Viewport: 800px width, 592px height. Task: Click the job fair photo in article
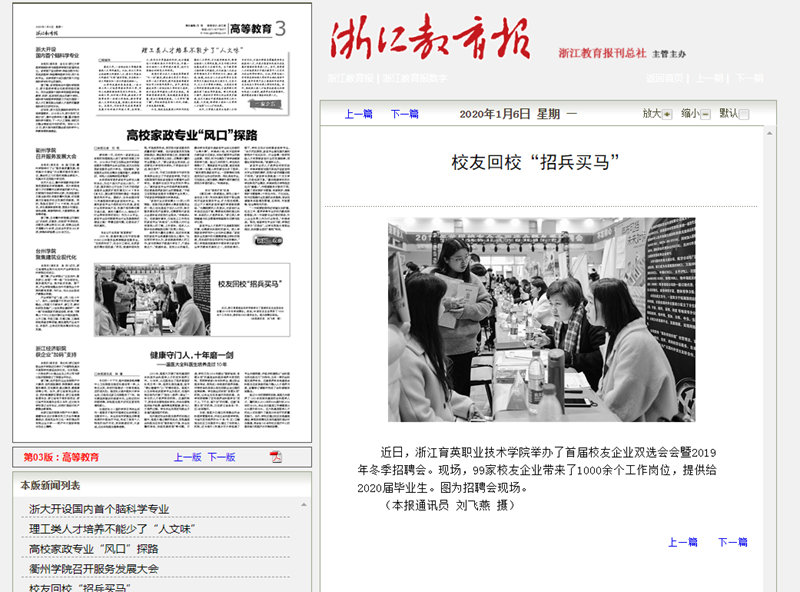541,319
